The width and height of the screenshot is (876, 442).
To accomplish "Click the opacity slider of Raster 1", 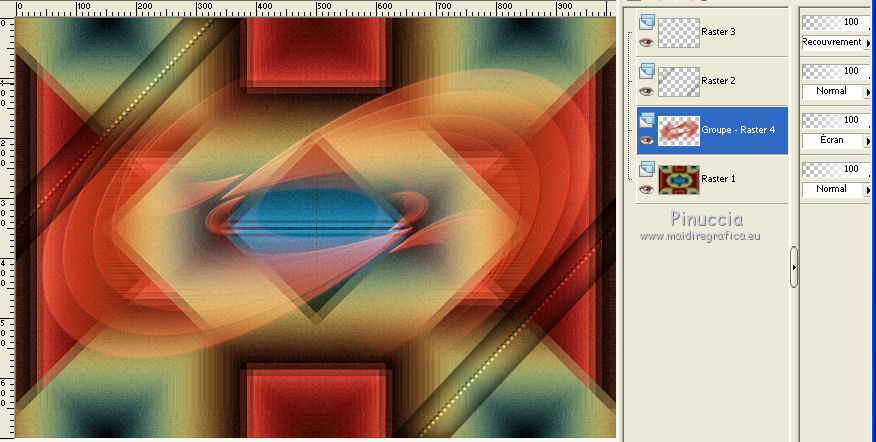I will point(836,169).
